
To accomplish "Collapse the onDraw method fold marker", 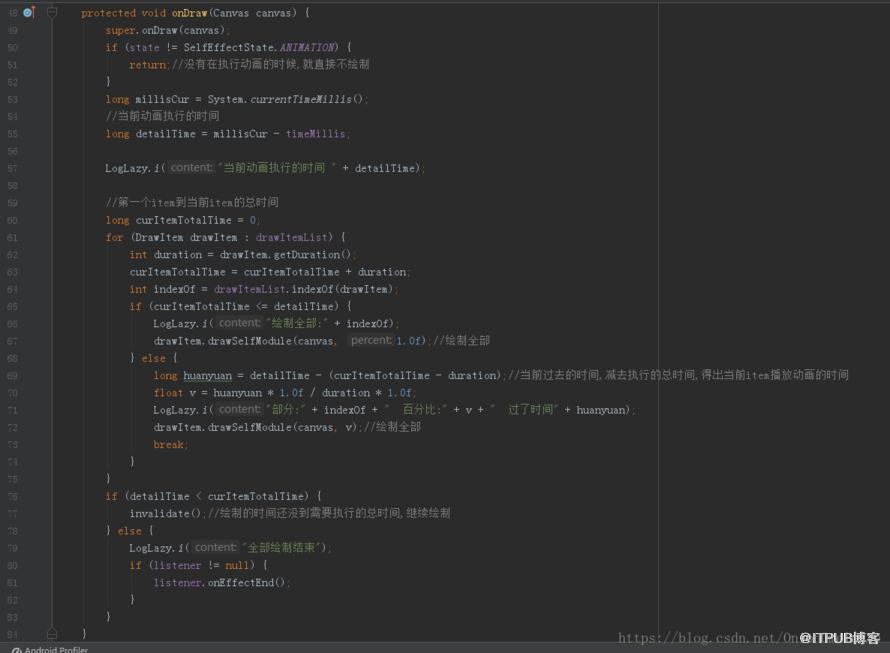I will click(52, 11).
